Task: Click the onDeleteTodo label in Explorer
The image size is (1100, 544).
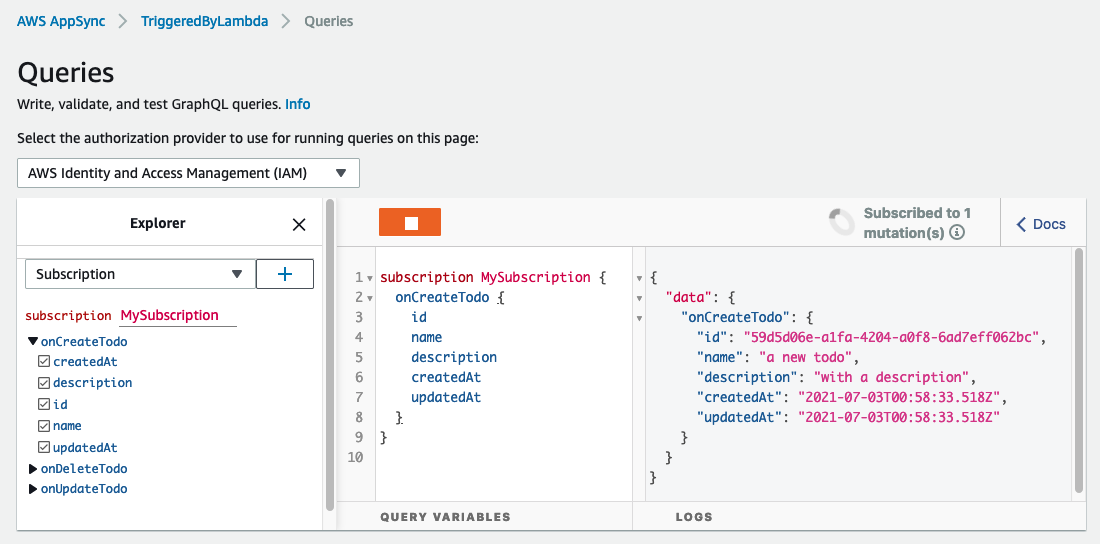Action: point(84,468)
